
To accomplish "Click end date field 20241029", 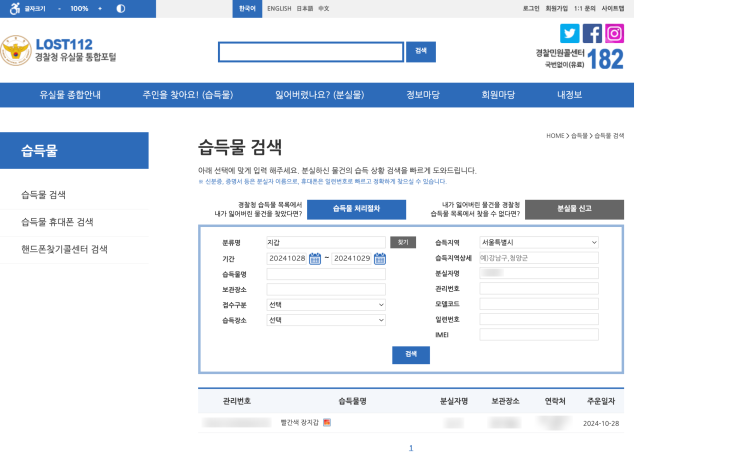I will (352, 258).
